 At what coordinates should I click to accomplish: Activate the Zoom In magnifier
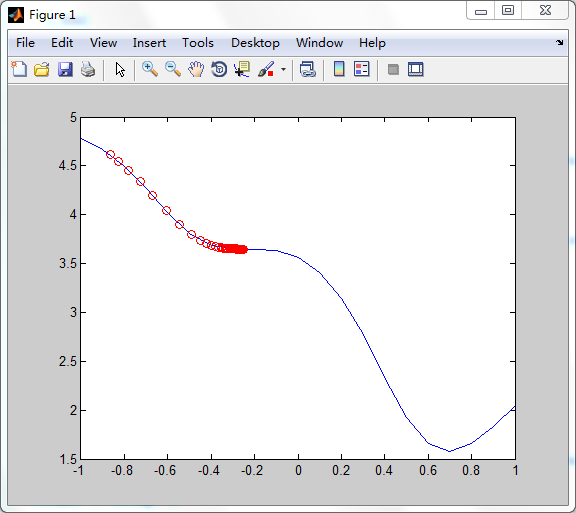point(150,69)
